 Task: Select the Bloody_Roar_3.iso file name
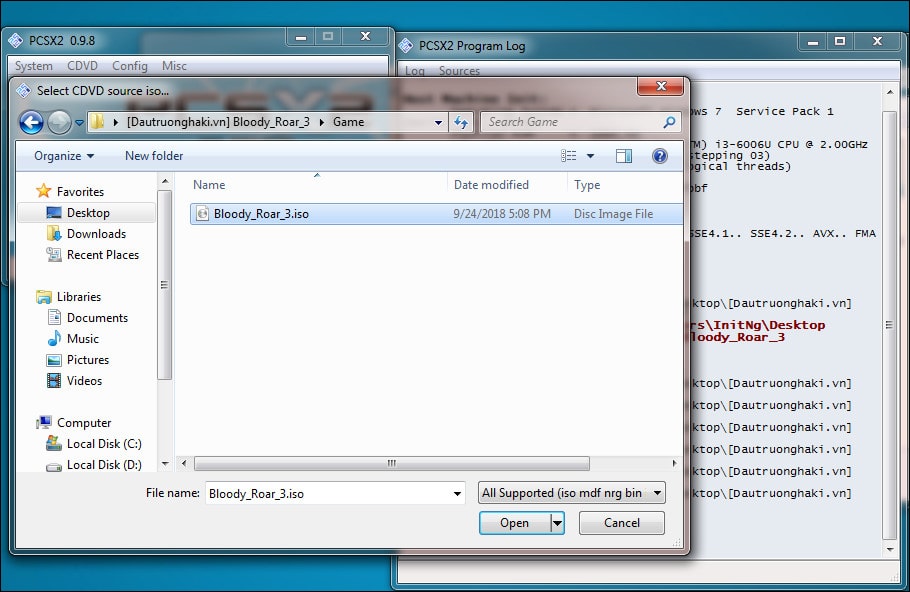tap(261, 214)
